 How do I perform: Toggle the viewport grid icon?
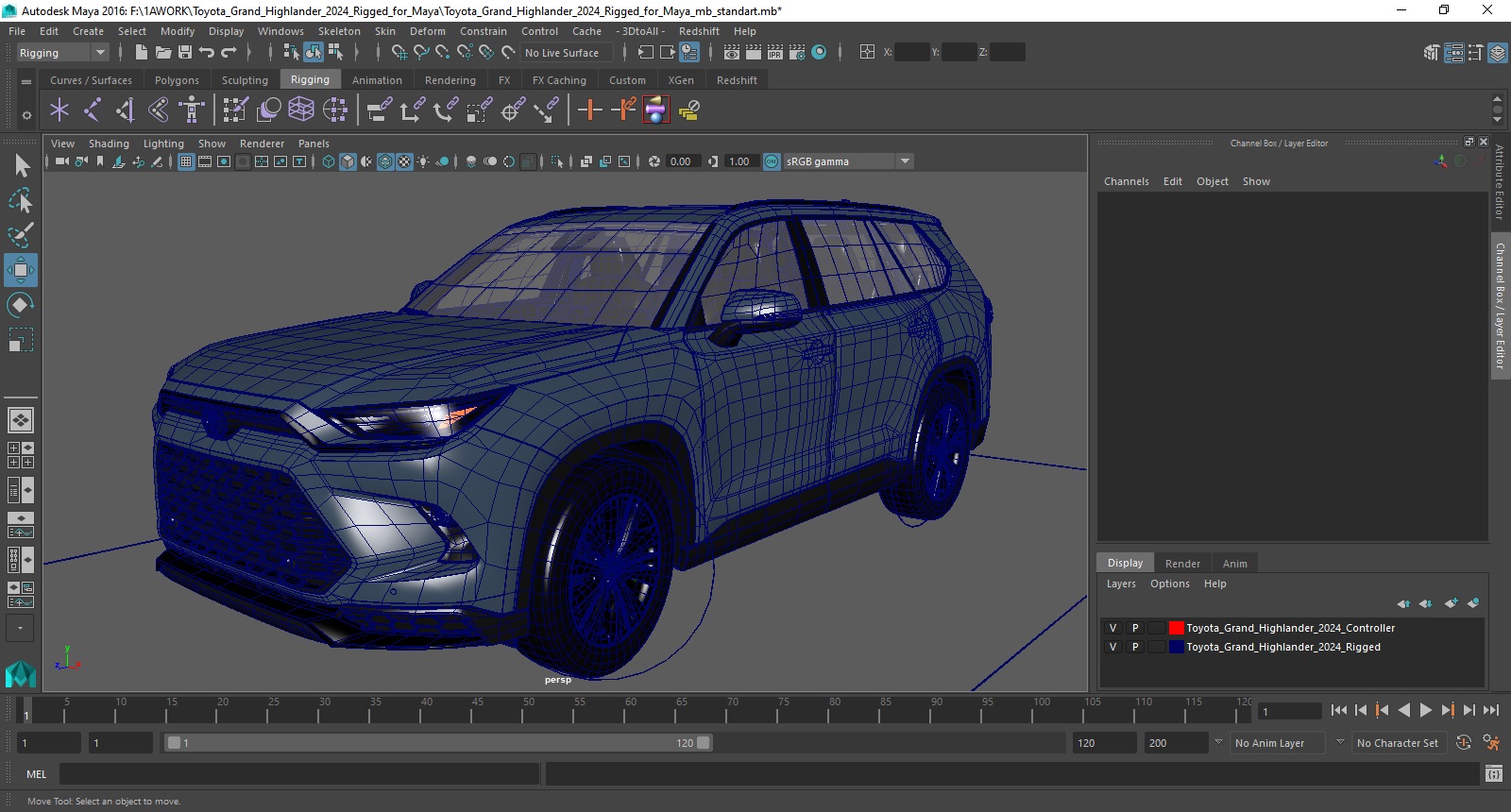186,161
